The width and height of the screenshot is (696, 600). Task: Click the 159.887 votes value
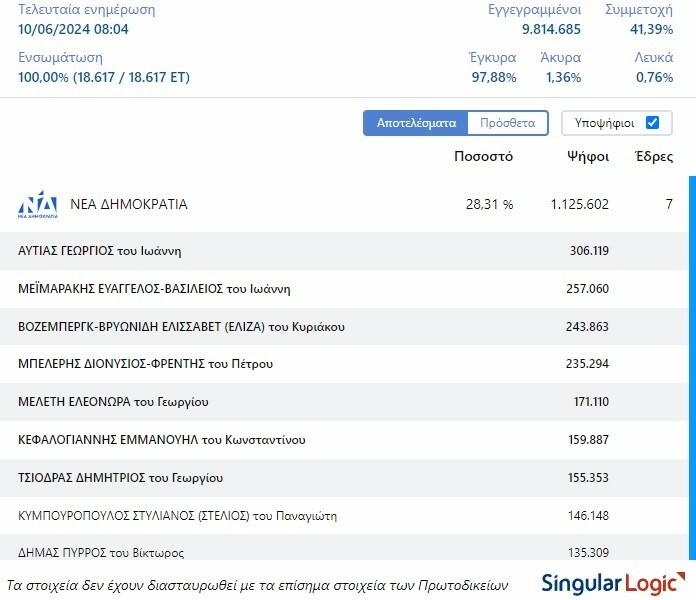click(x=589, y=440)
